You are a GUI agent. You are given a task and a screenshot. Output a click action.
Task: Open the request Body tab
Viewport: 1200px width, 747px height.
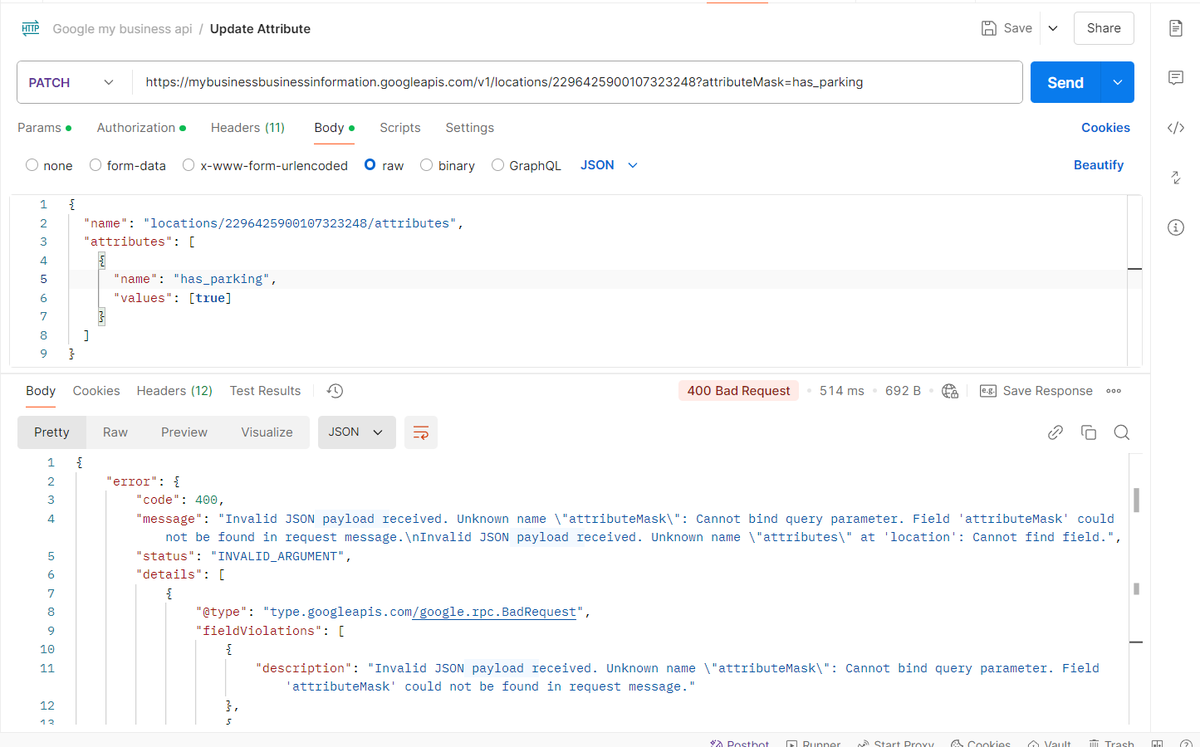tap(334, 128)
